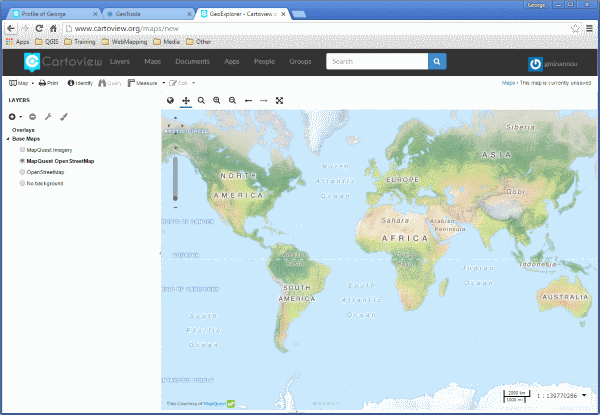Click the Maps breadcrumb link
600x415 pixels.
[x=508, y=83]
